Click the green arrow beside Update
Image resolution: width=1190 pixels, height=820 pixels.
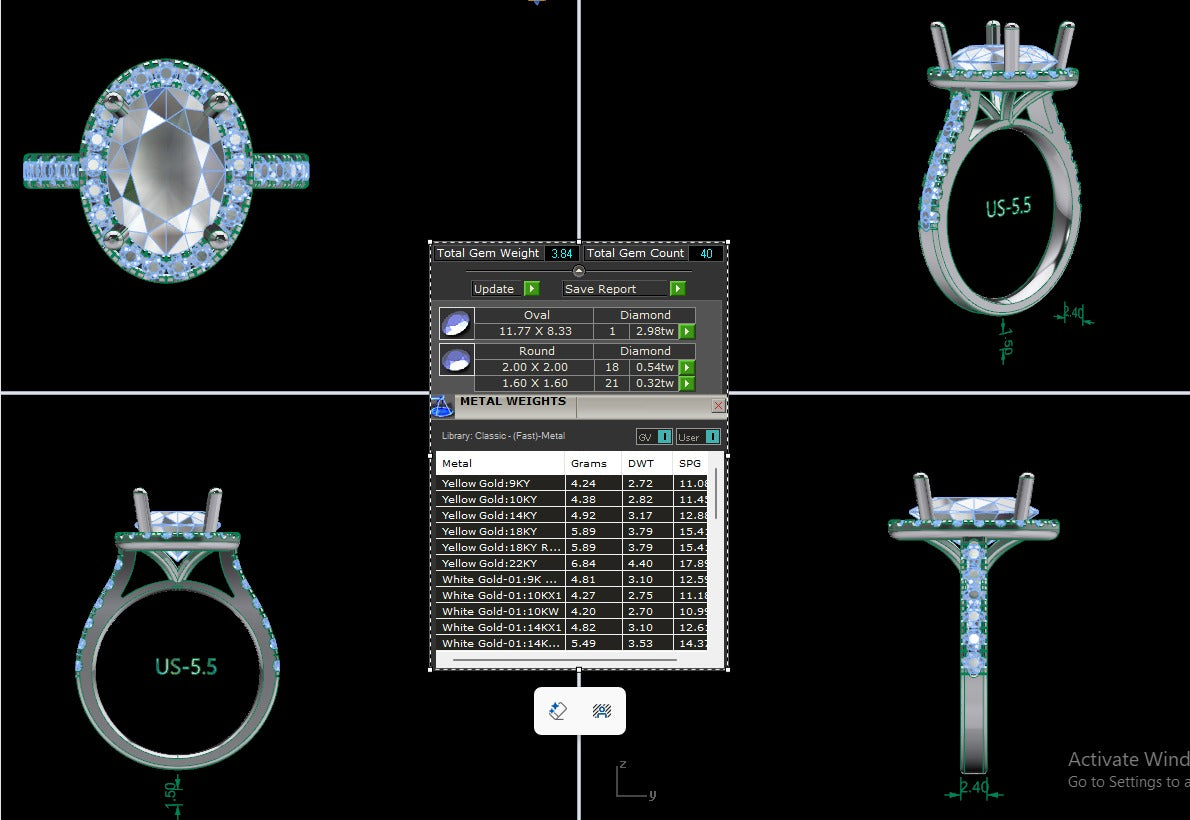(x=532, y=289)
